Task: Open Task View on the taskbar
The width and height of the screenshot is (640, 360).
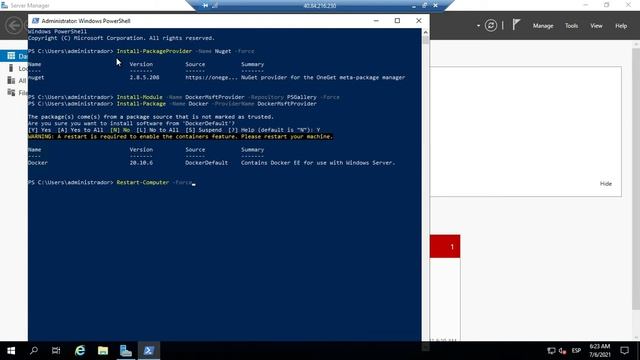Action: click(x=56, y=351)
